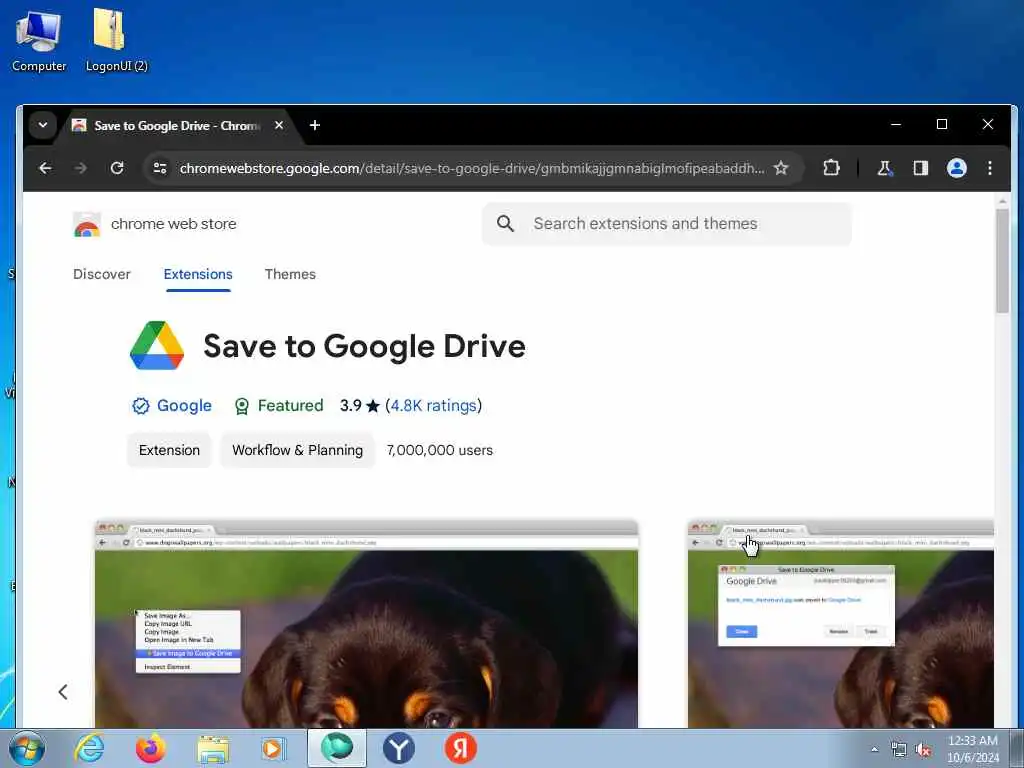
Task: Open the Chrome profile avatar menu
Action: pos(957,168)
